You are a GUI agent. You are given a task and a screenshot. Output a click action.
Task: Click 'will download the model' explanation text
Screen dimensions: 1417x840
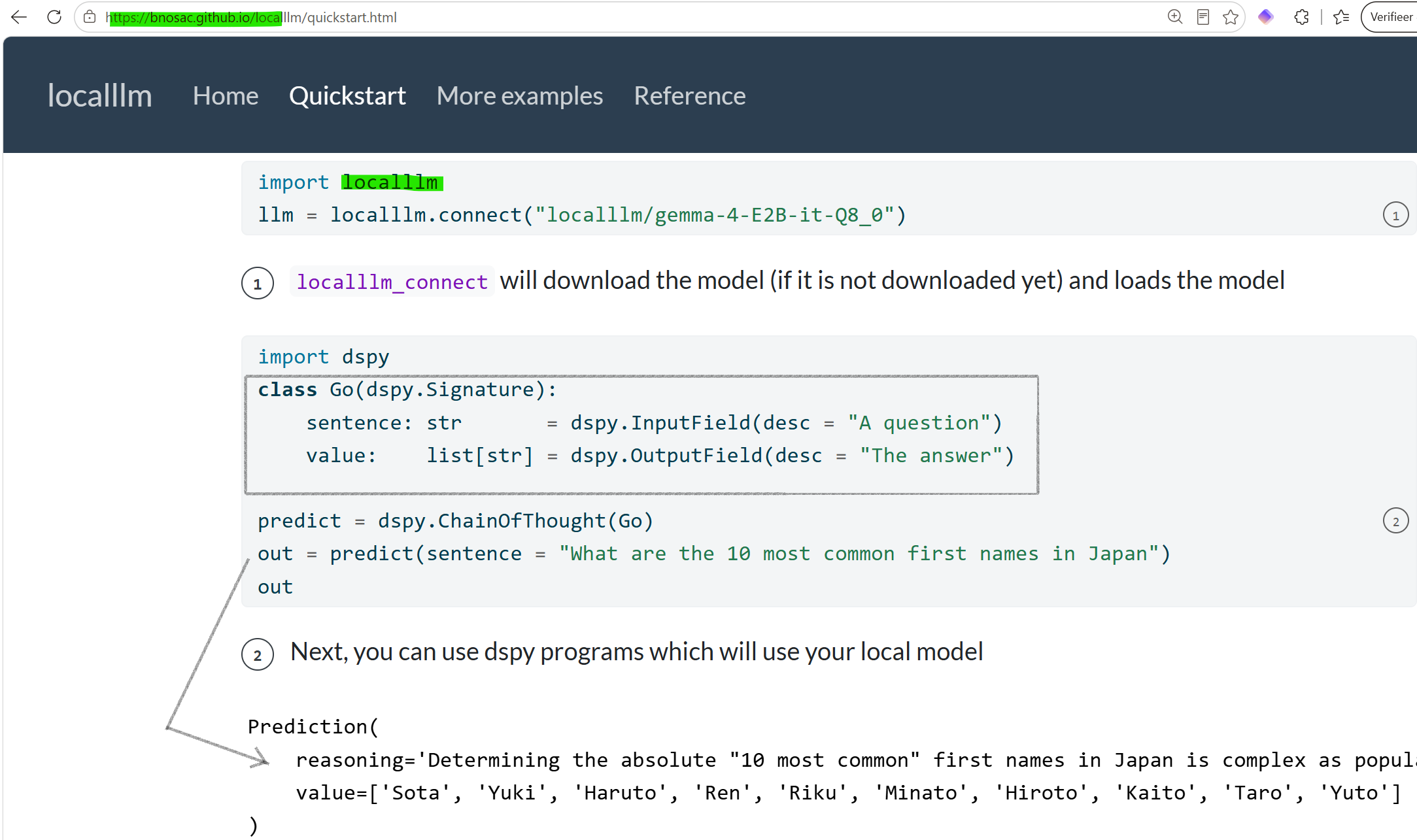(892, 280)
